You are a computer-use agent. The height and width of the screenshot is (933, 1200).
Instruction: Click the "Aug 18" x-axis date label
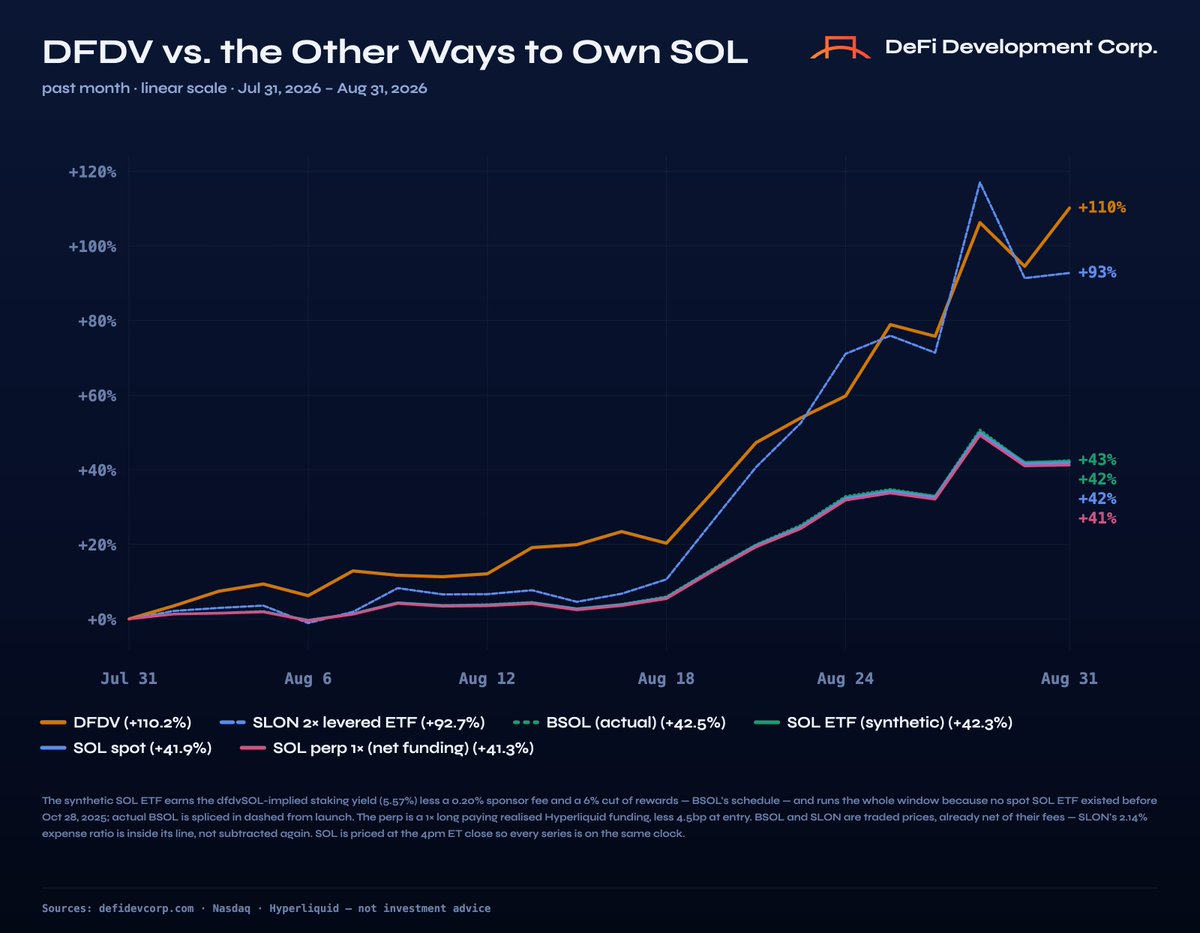coord(666,678)
